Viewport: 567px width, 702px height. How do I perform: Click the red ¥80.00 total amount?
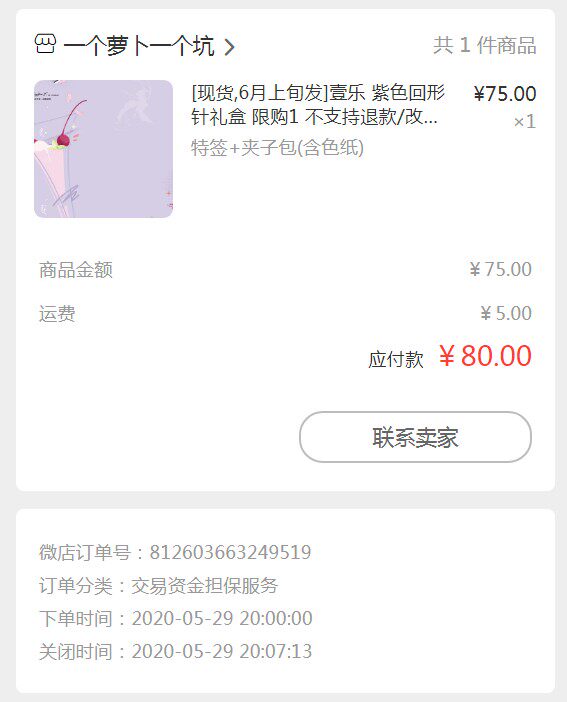tap(485, 356)
